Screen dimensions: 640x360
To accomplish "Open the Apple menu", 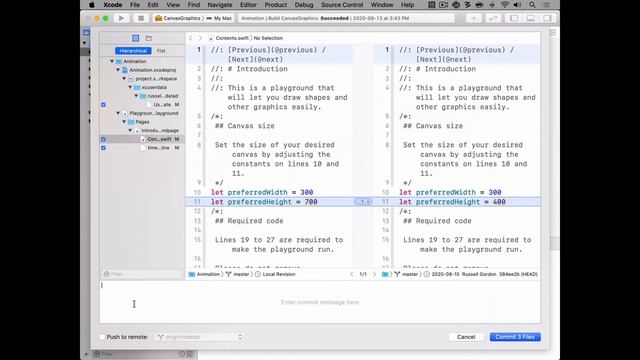I will point(92,5).
